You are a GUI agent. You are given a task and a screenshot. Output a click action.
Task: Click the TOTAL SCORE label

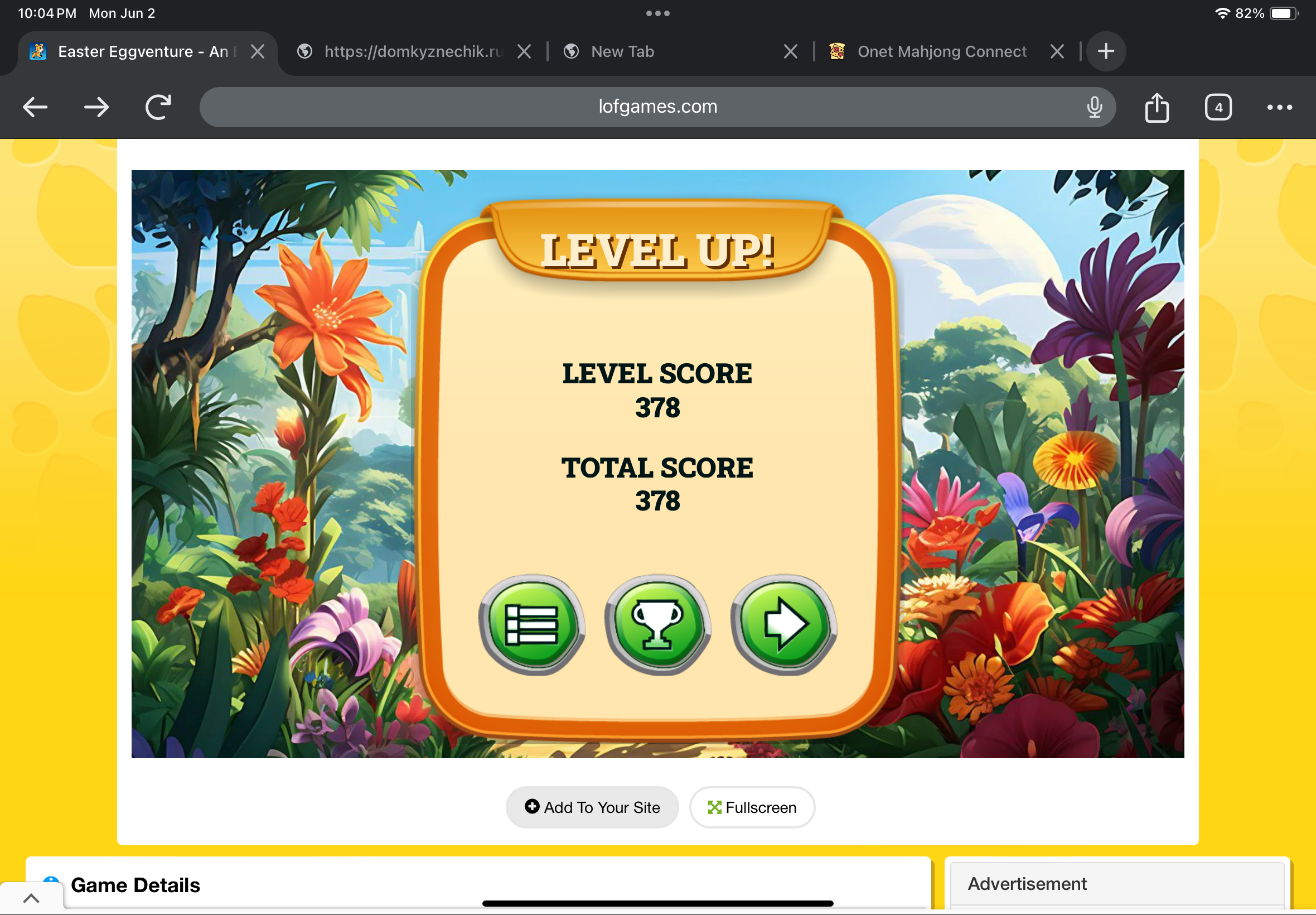[x=657, y=467]
